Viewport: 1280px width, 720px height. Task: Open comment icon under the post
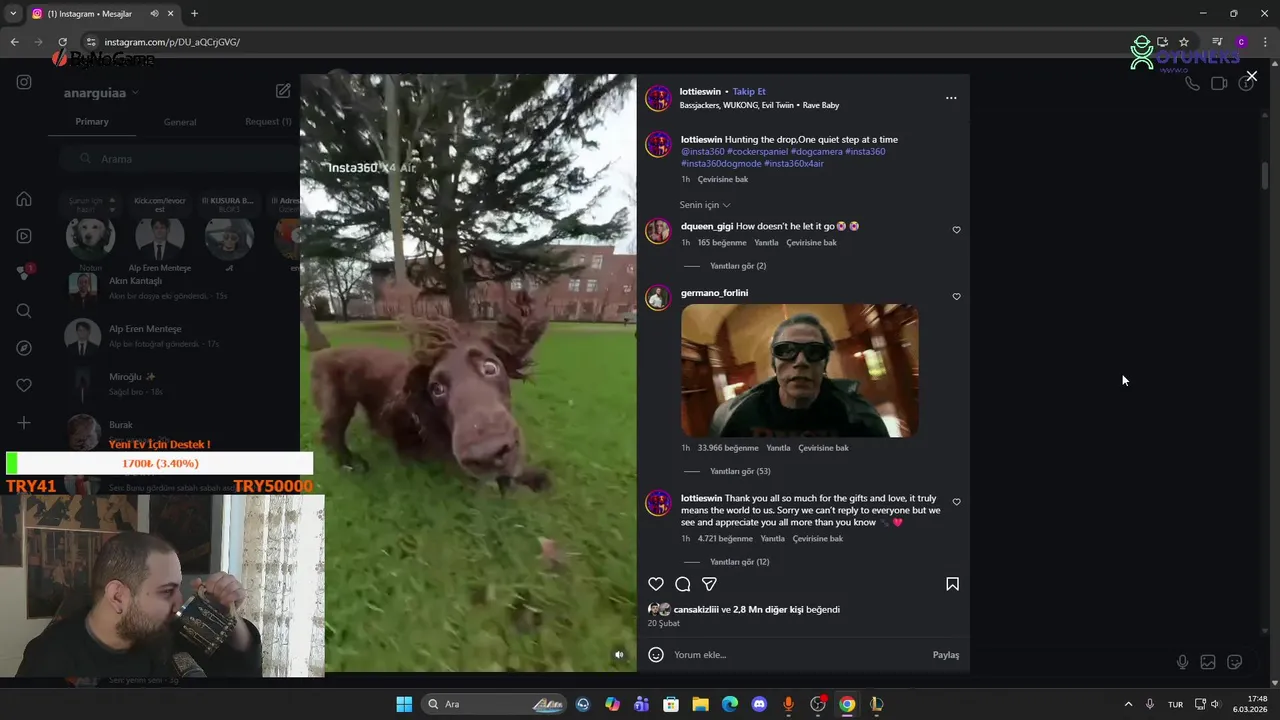[683, 584]
